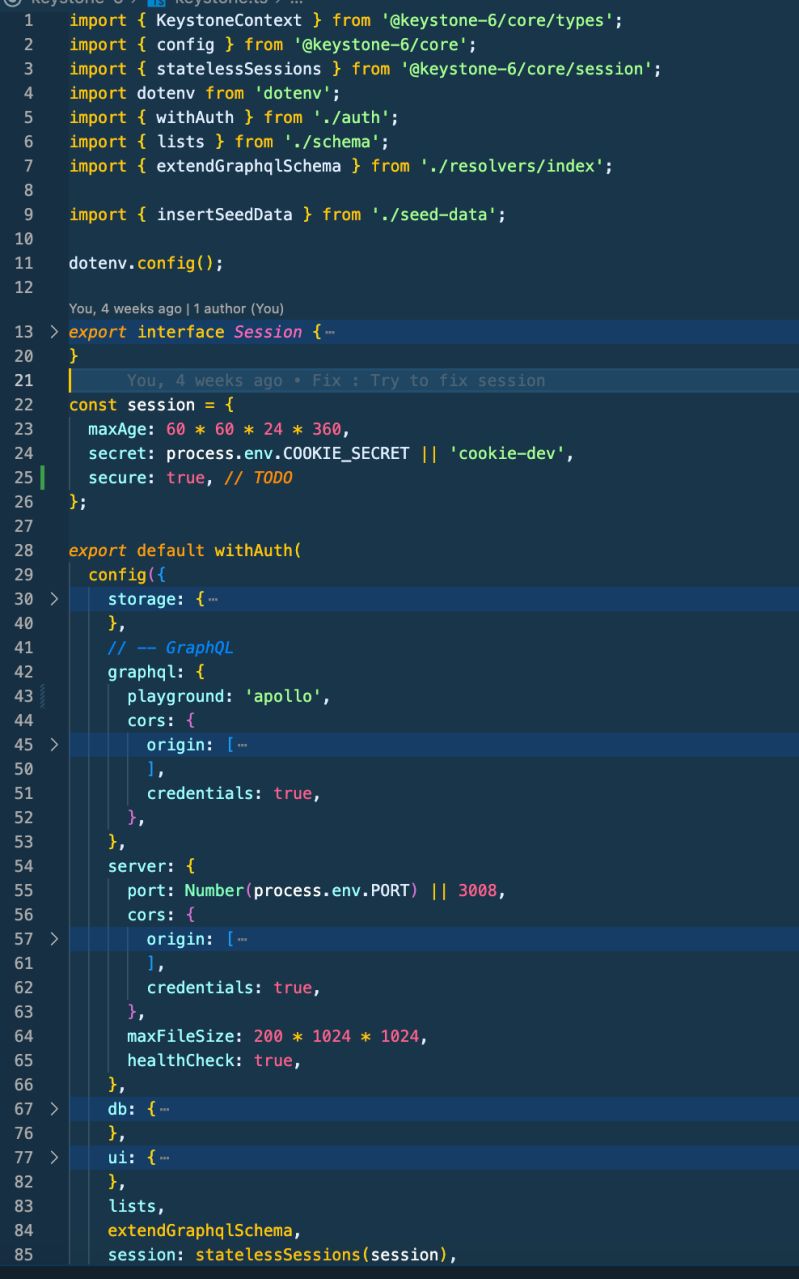Click 'COOKIE_SECRET' on line 24
Screen dimensions: 799x1279
(346, 453)
